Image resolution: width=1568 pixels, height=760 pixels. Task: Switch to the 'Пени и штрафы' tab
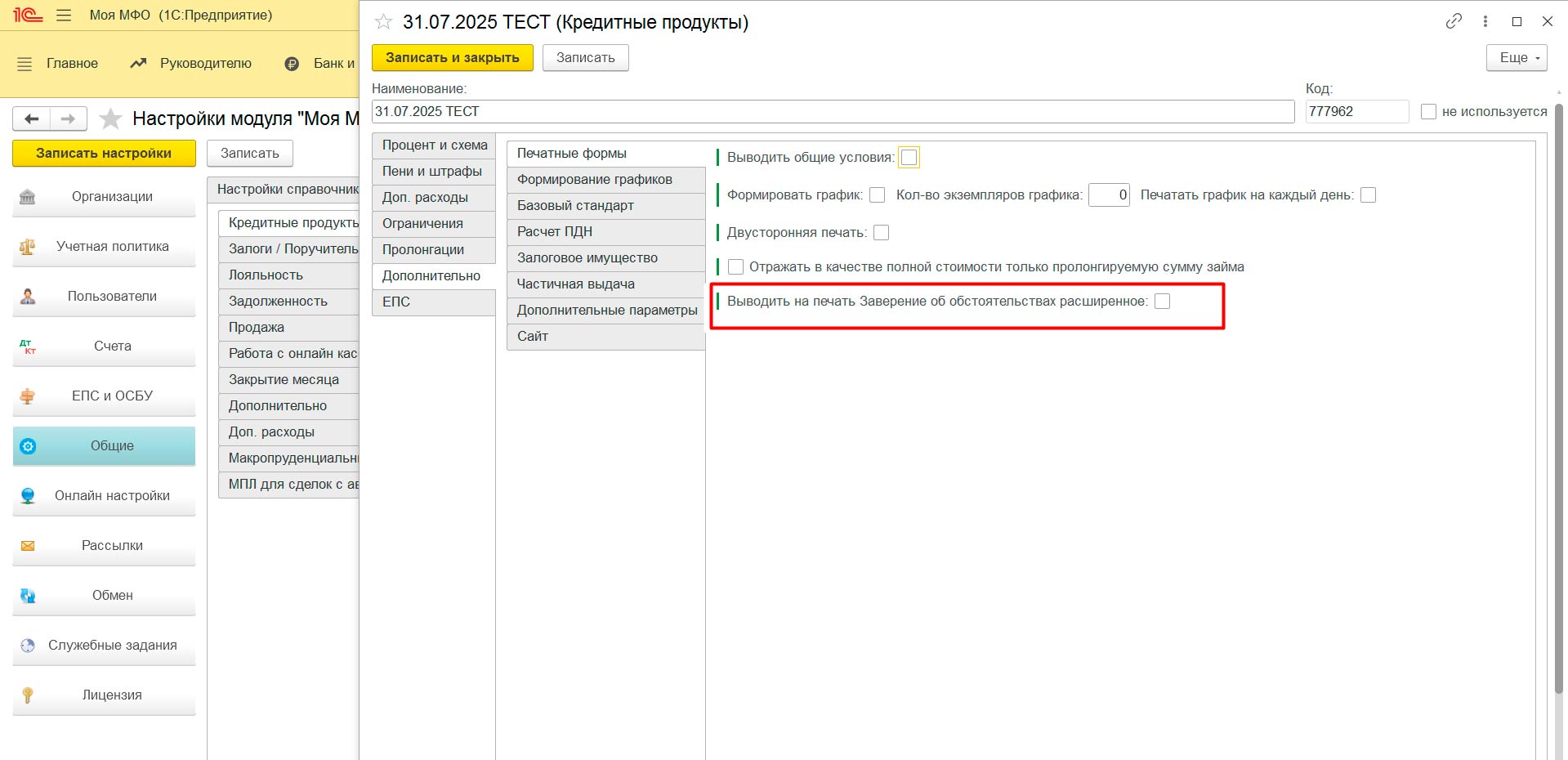[x=434, y=172]
